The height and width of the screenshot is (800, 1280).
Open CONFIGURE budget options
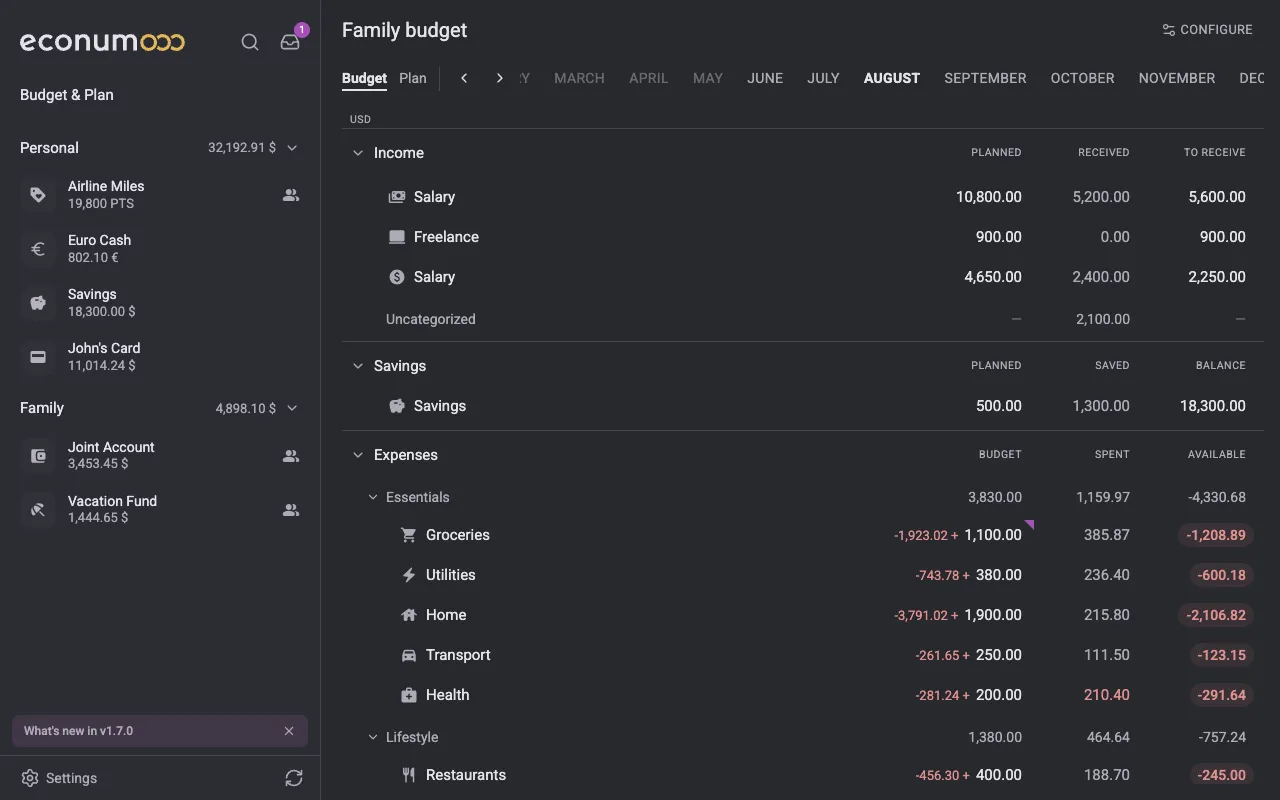pyautogui.click(x=1207, y=30)
